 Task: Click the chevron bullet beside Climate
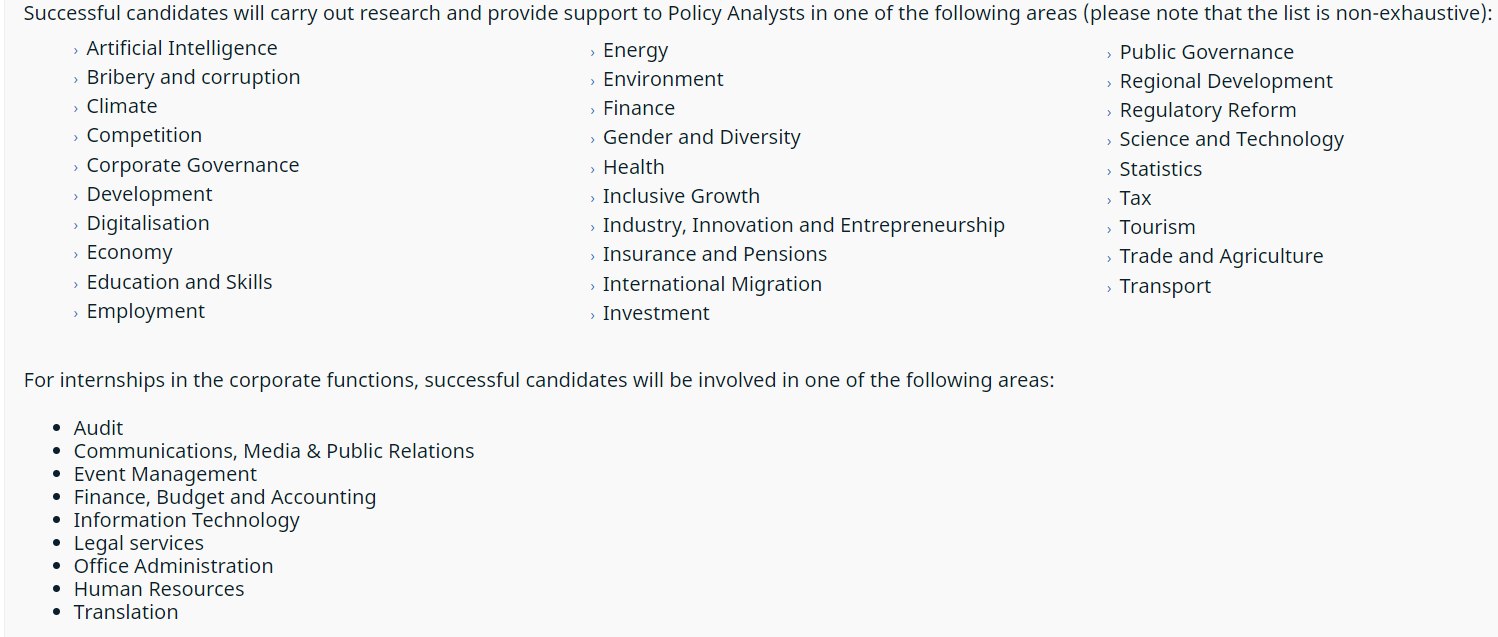point(76,109)
